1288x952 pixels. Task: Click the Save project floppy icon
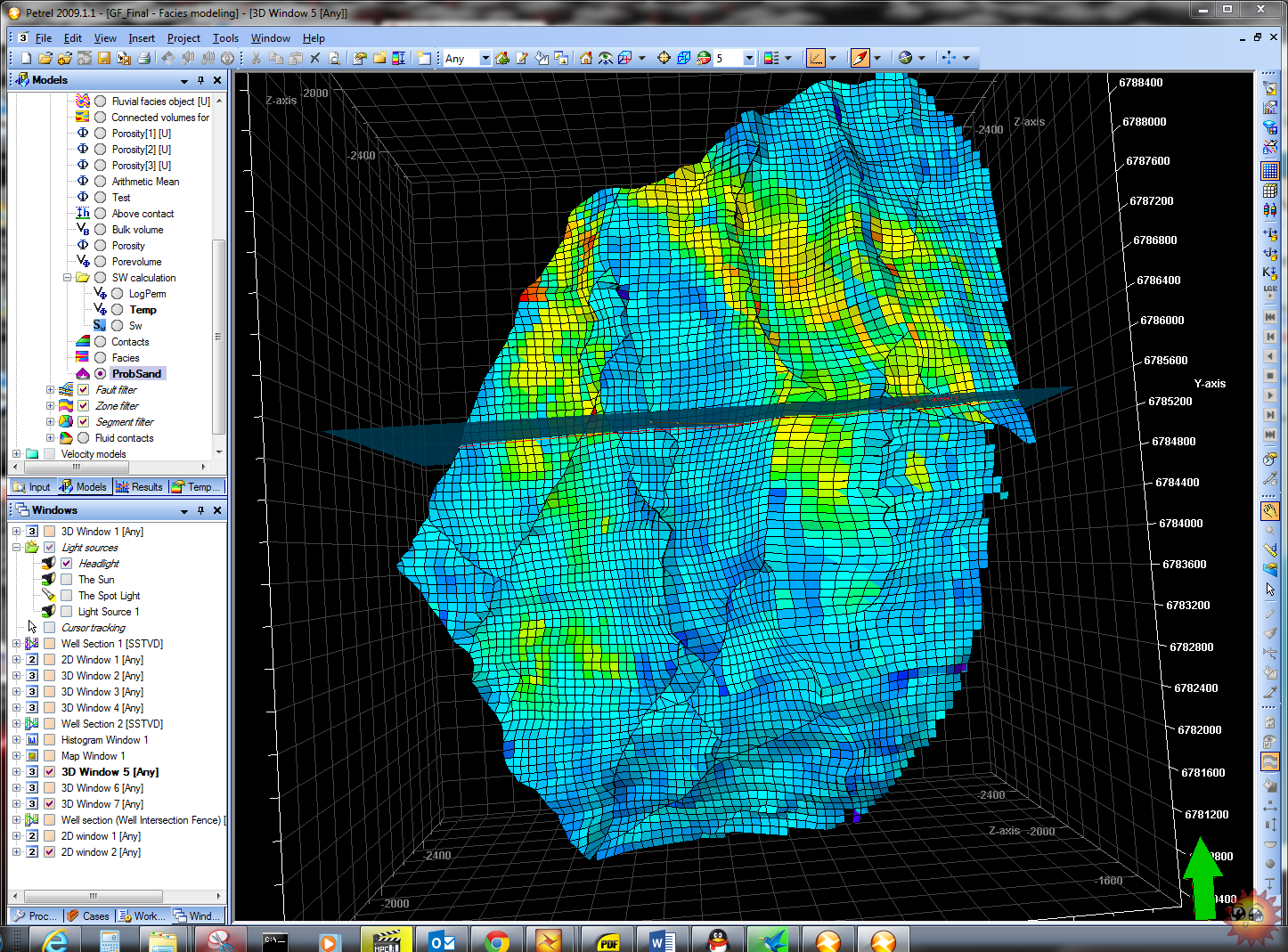[x=104, y=58]
